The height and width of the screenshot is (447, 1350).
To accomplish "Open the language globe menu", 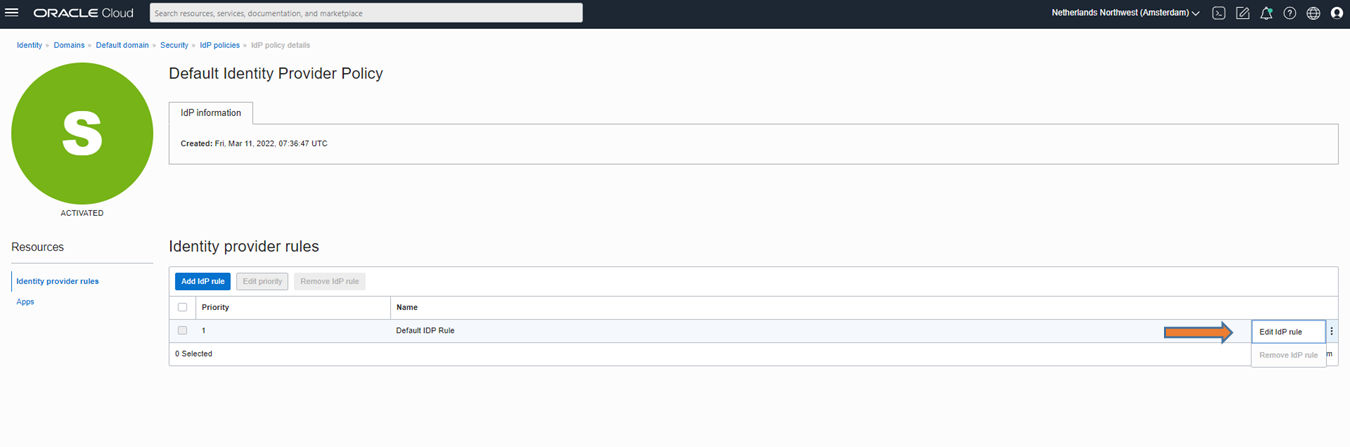I will click(1313, 13).
